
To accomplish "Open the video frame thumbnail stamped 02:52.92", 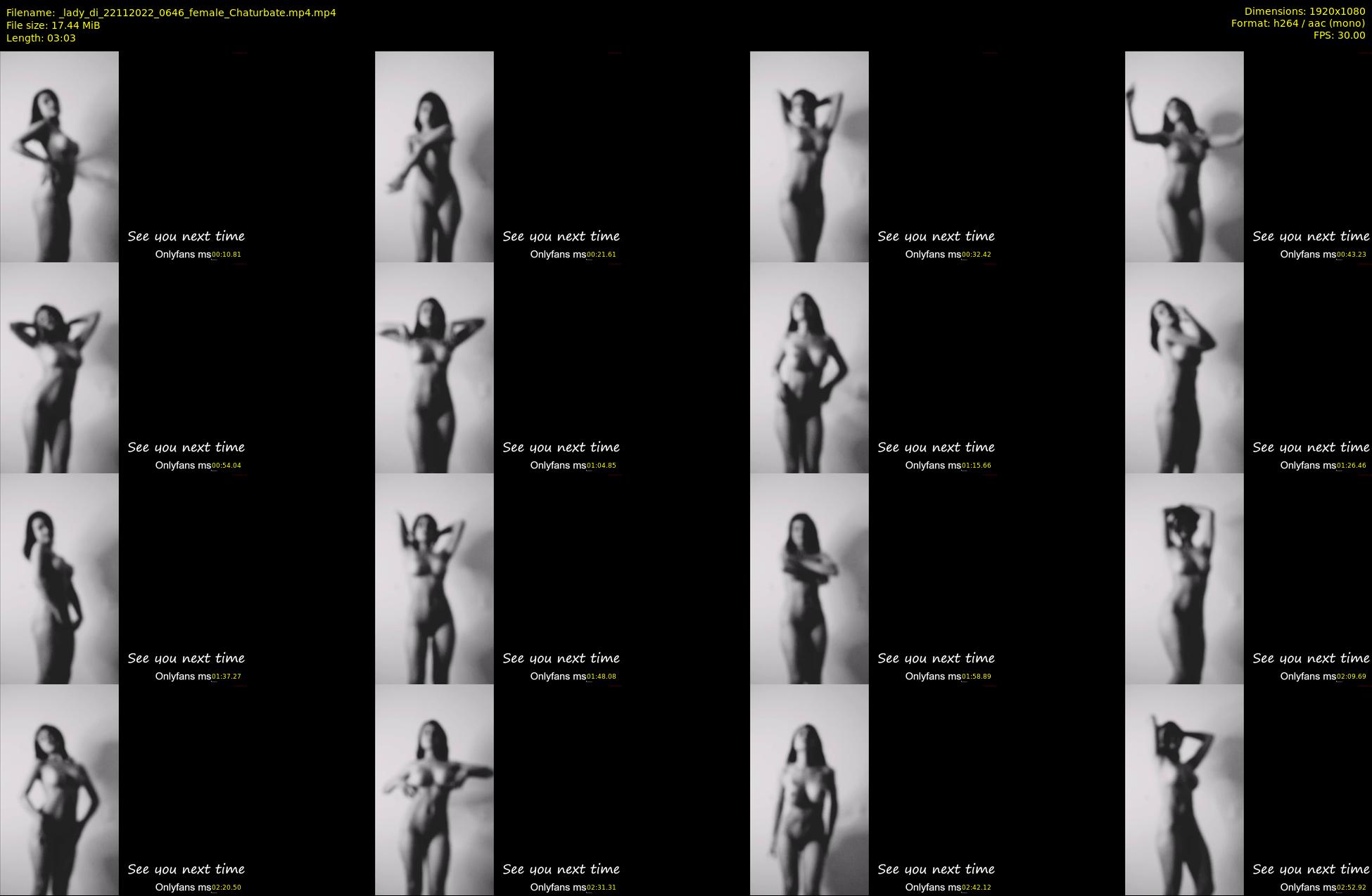I will tap(1248, 790).
